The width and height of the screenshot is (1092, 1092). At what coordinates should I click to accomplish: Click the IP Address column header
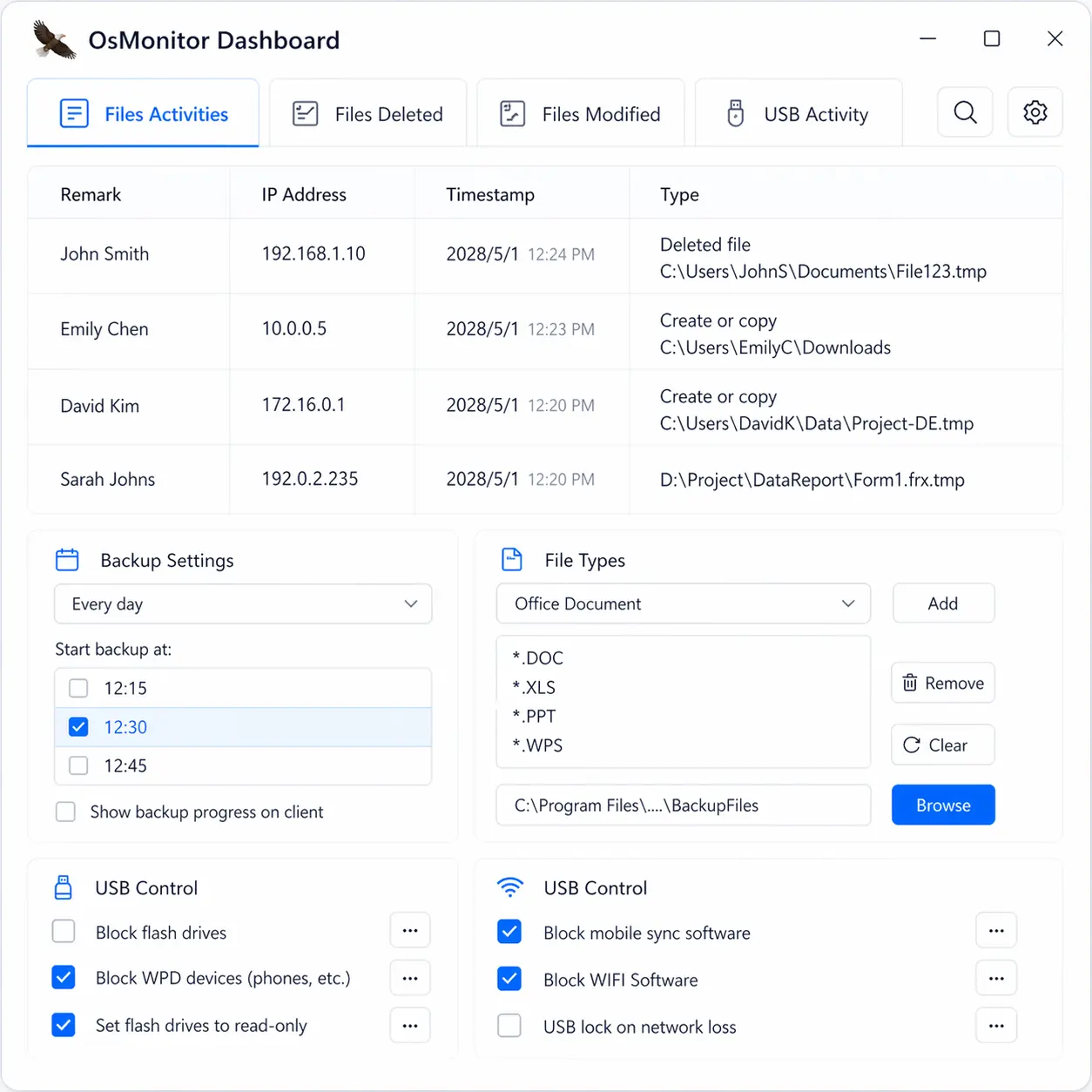point(304,194)
